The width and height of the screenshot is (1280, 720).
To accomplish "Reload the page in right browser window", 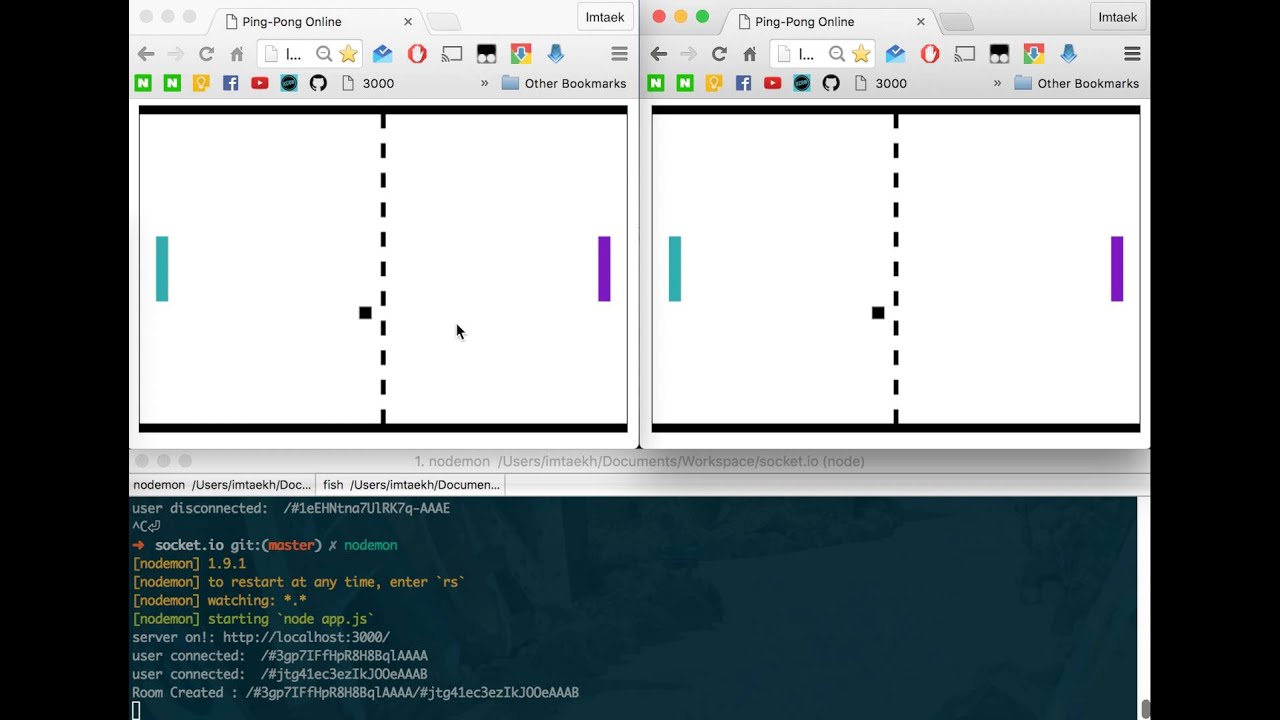I will tap(719, 54).
